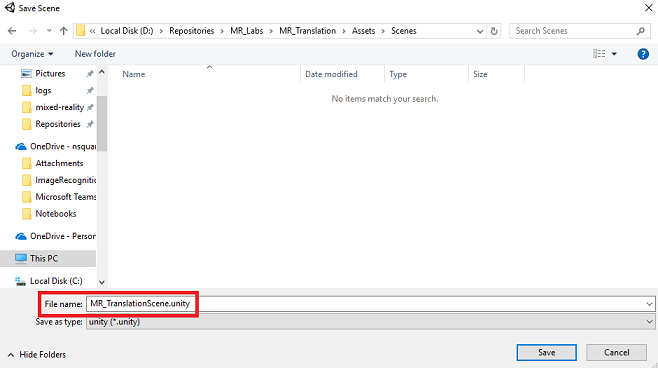Open the Organize menu
The height and width of the screenshot is (368, 658).
pos(32,54)
